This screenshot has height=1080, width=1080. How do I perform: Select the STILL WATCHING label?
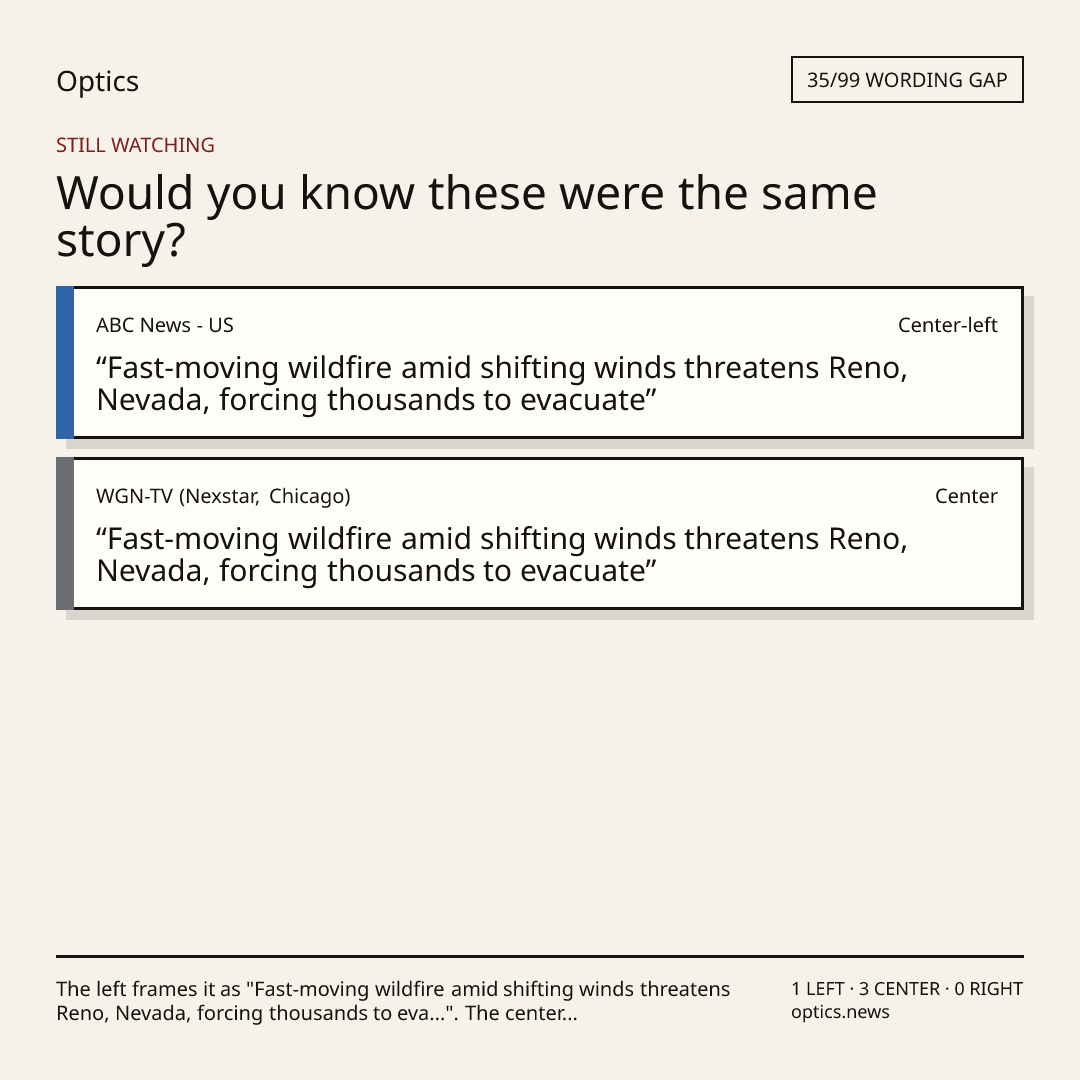pos(135,145)
